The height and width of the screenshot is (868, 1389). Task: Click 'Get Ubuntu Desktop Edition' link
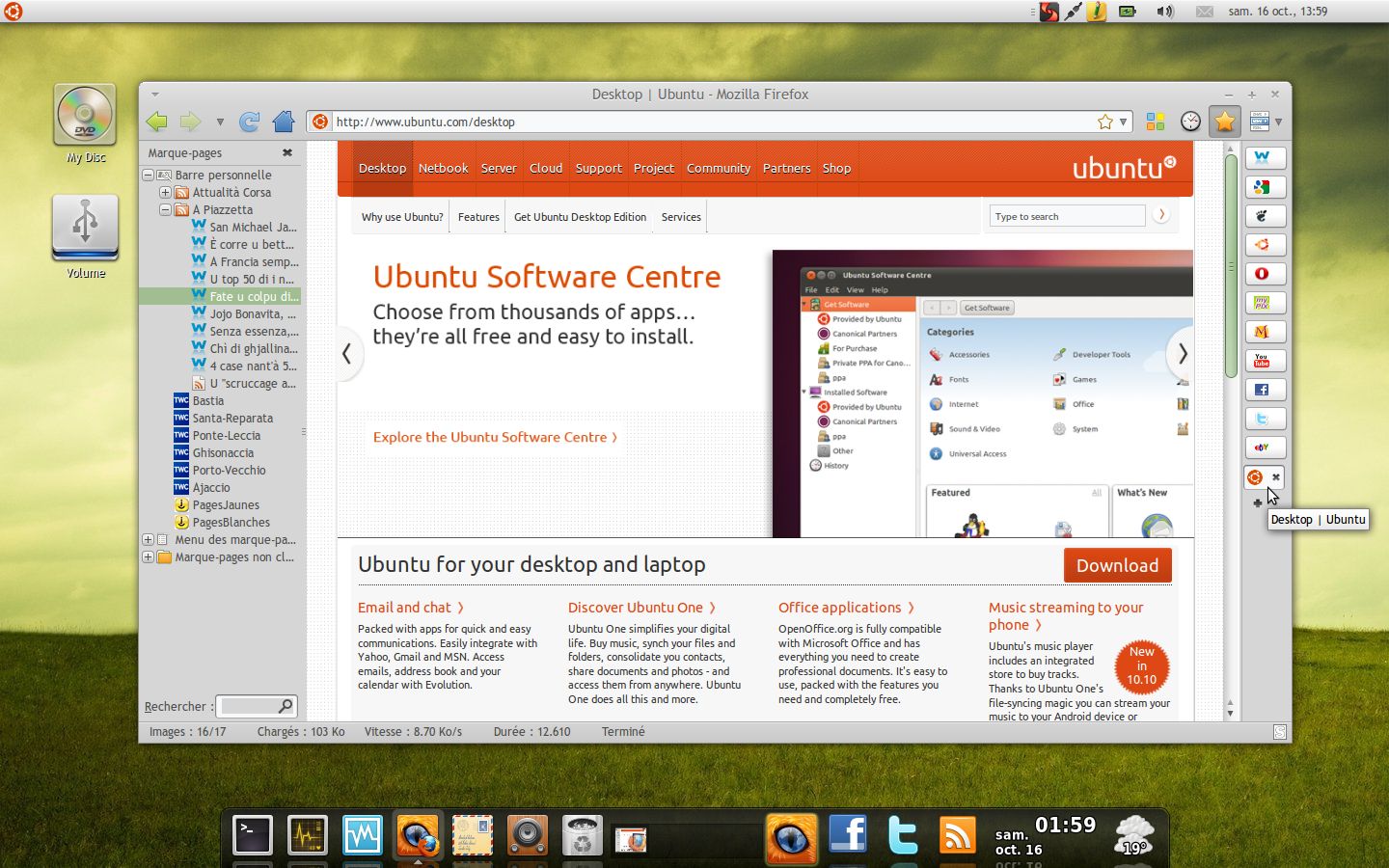point(580,217)
